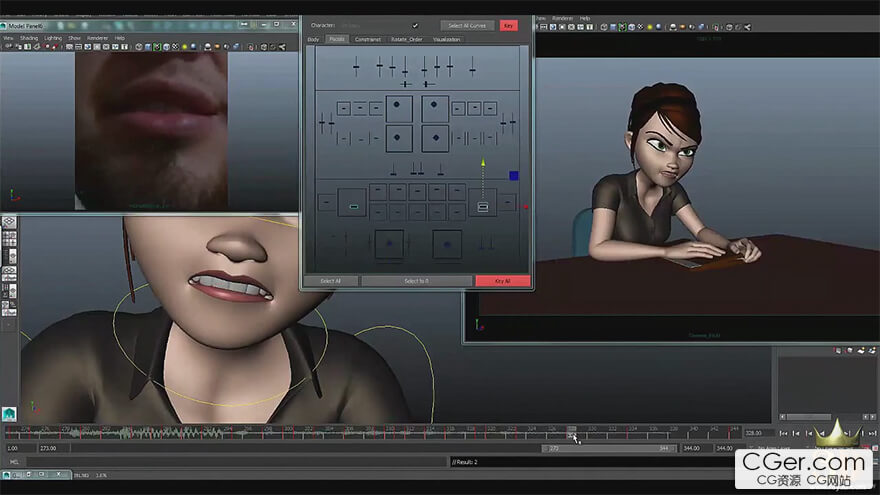Toggle the Character checkbox in picker window
880x495 pixels.
[x=415, y=25]
